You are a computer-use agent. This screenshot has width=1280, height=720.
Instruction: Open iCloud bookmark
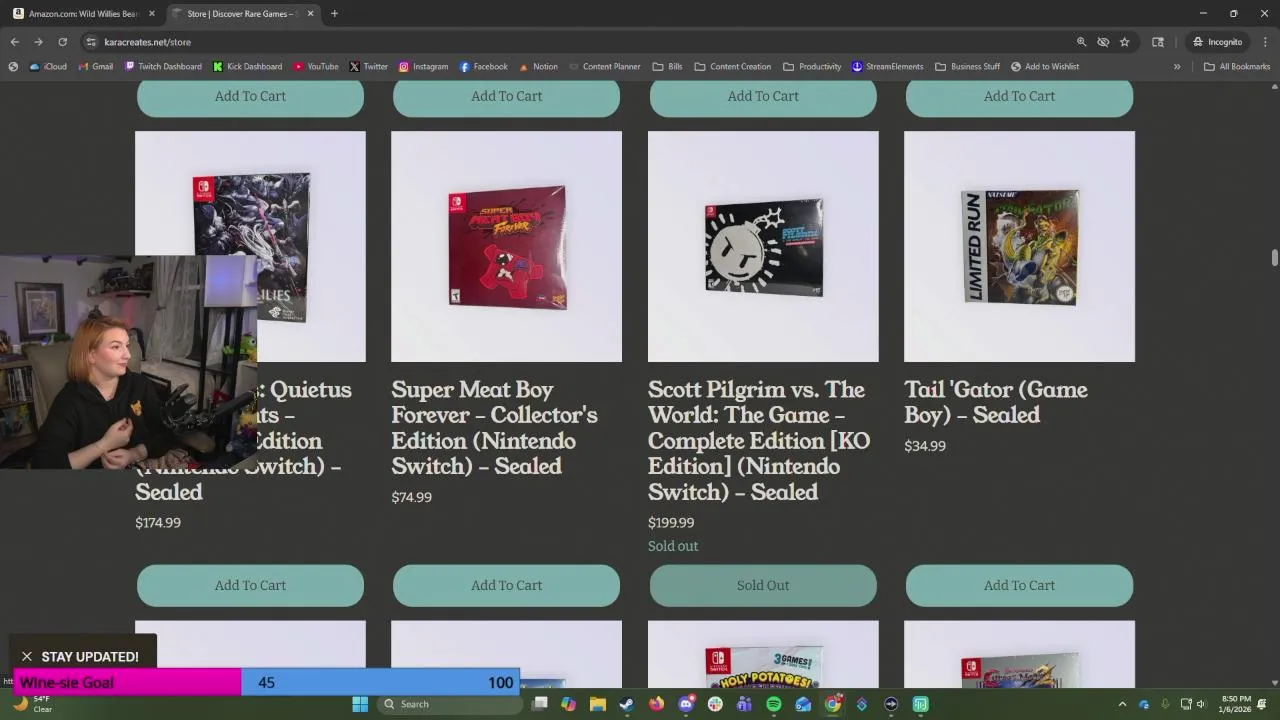[48, 67]
